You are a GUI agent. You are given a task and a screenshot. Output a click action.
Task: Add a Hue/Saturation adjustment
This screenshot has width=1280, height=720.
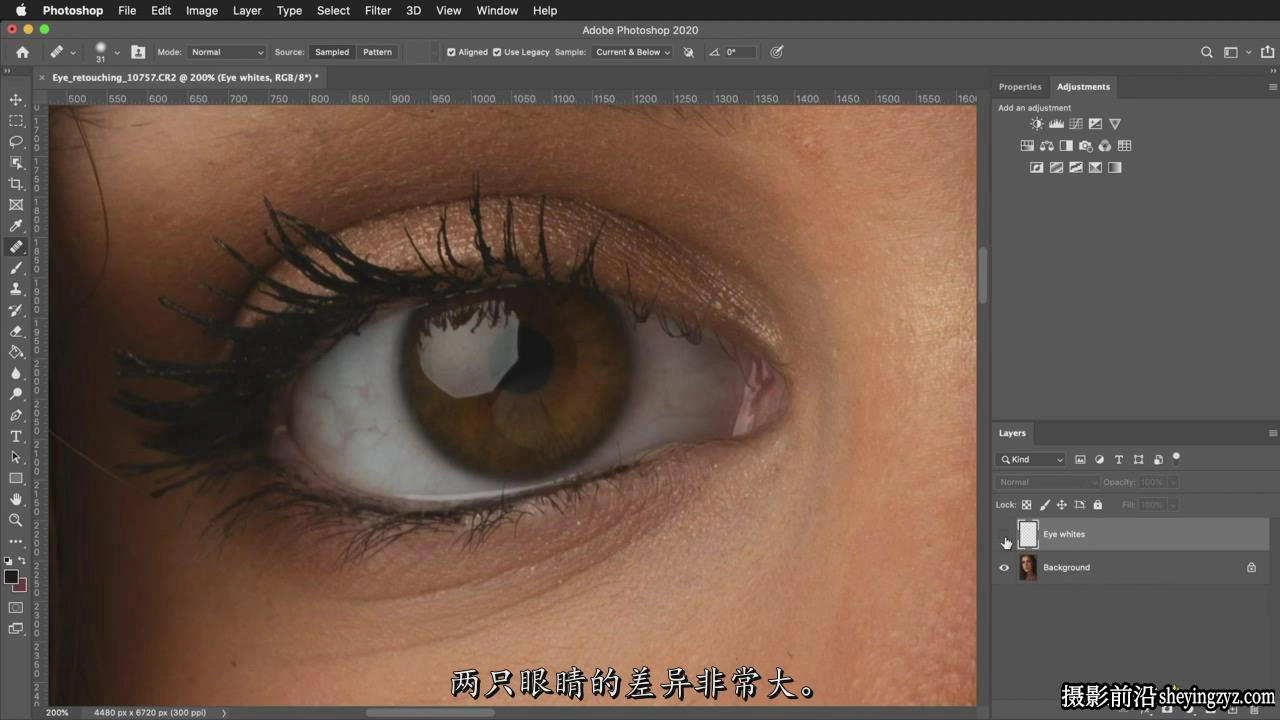pos(1027,146)
